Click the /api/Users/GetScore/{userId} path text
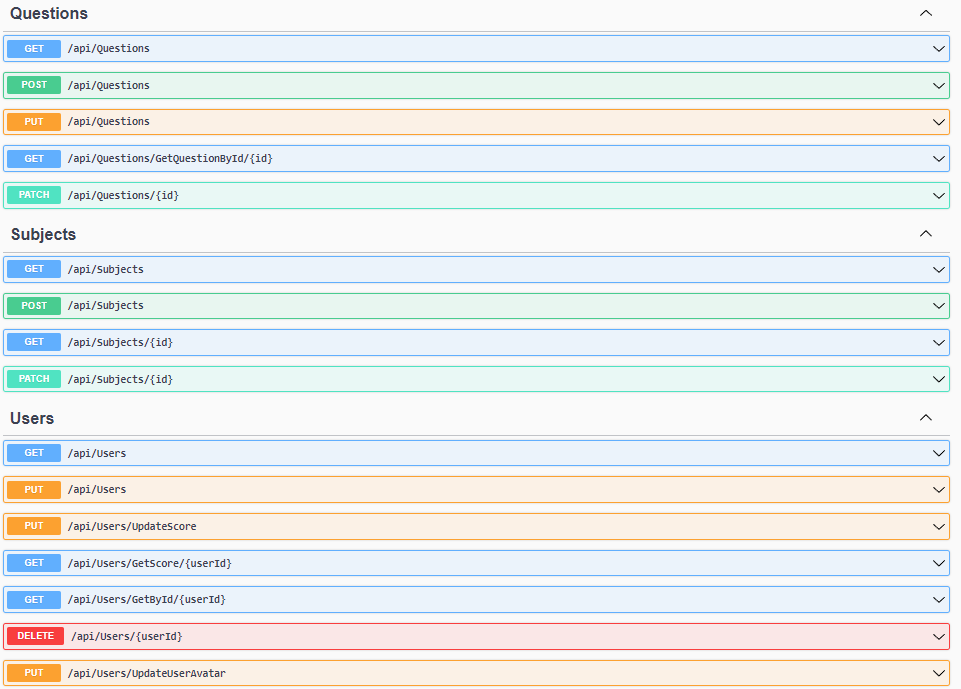 (x=150, y=563)
